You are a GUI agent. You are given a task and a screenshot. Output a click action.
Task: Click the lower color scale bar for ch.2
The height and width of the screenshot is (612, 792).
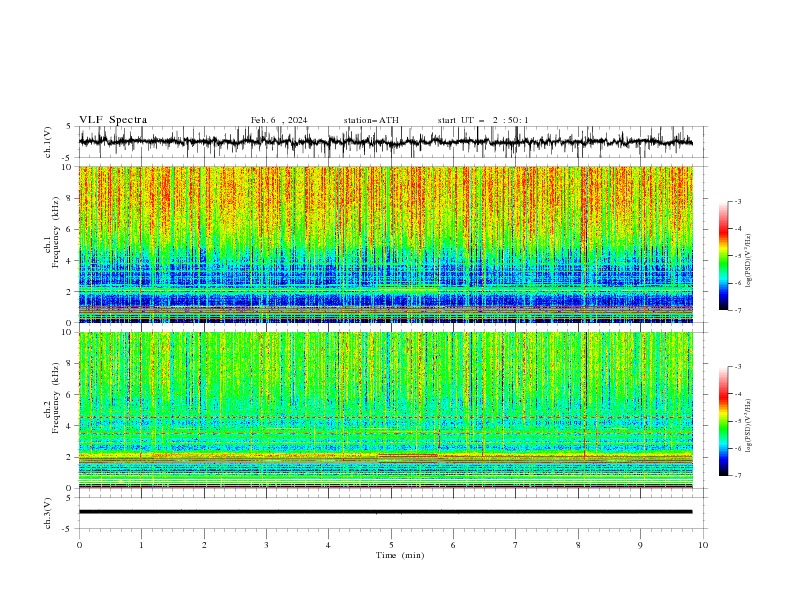[724, 421]
